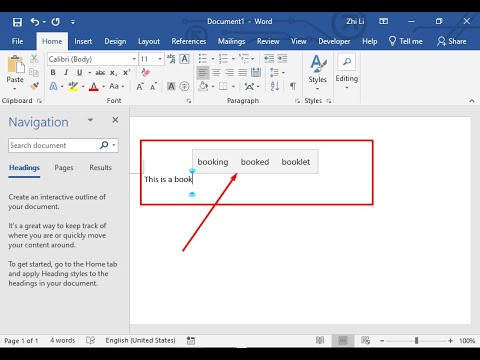The height and width of the screenshot is (360, 480).
Task: Open the paragraph shading color menu
Action: [x=213, y=87]
